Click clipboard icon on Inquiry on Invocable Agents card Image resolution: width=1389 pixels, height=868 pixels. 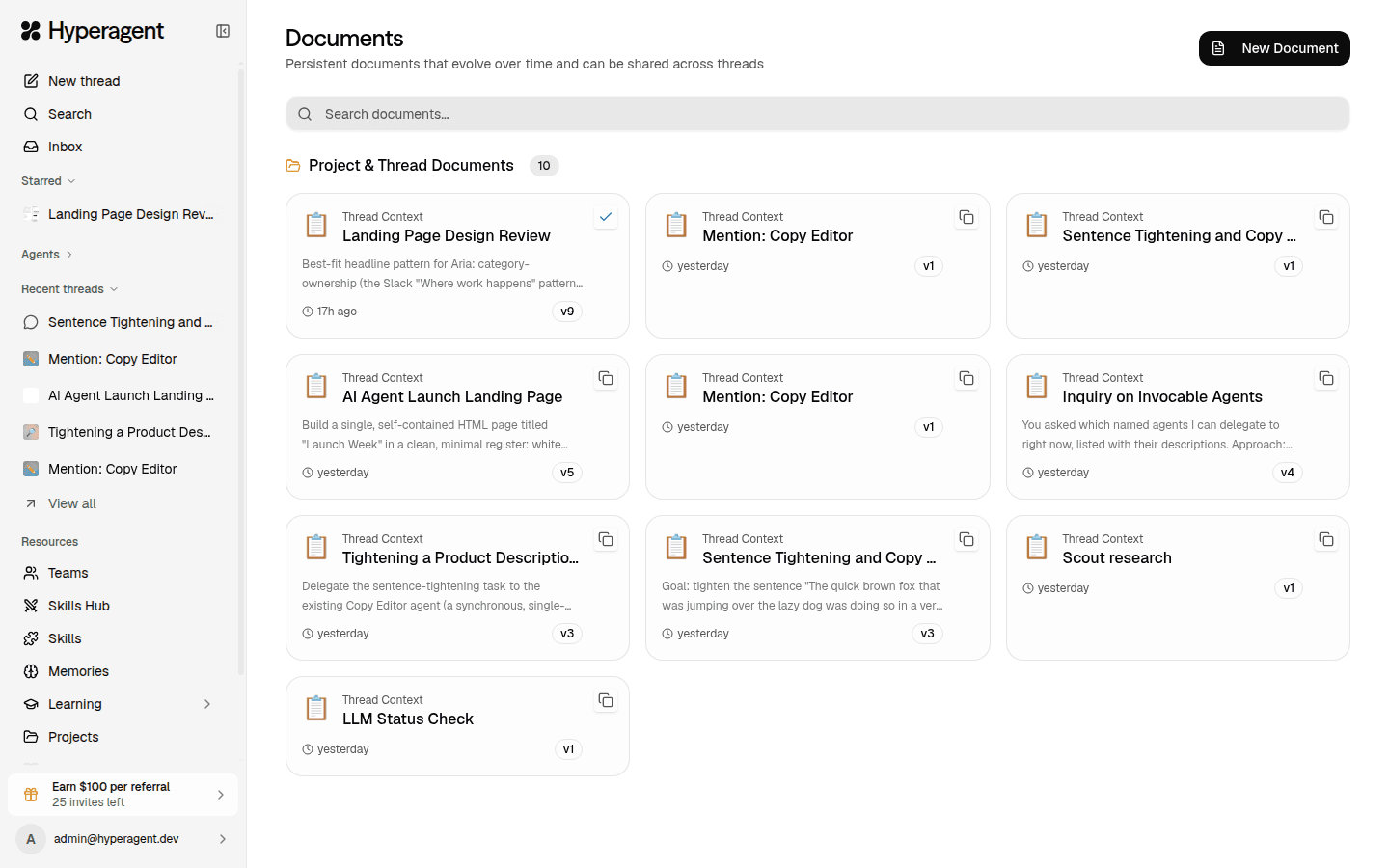1037,386
